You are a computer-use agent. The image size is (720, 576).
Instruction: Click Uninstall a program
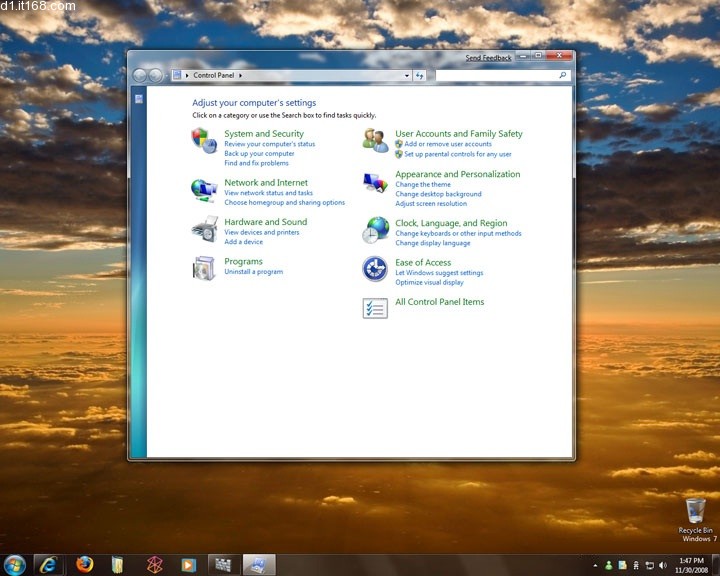(x=253, y=272)
